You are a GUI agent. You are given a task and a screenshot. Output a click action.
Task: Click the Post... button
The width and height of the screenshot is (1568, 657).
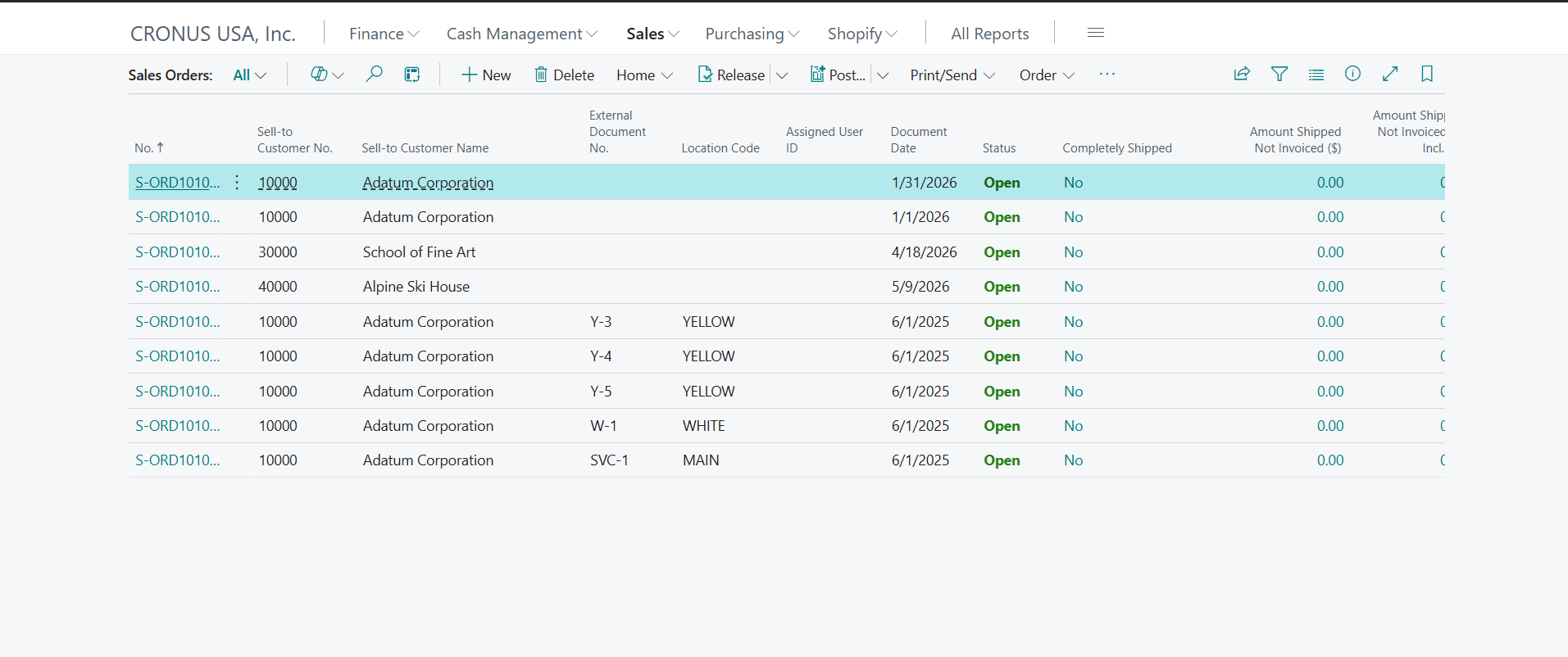point(838,75)
